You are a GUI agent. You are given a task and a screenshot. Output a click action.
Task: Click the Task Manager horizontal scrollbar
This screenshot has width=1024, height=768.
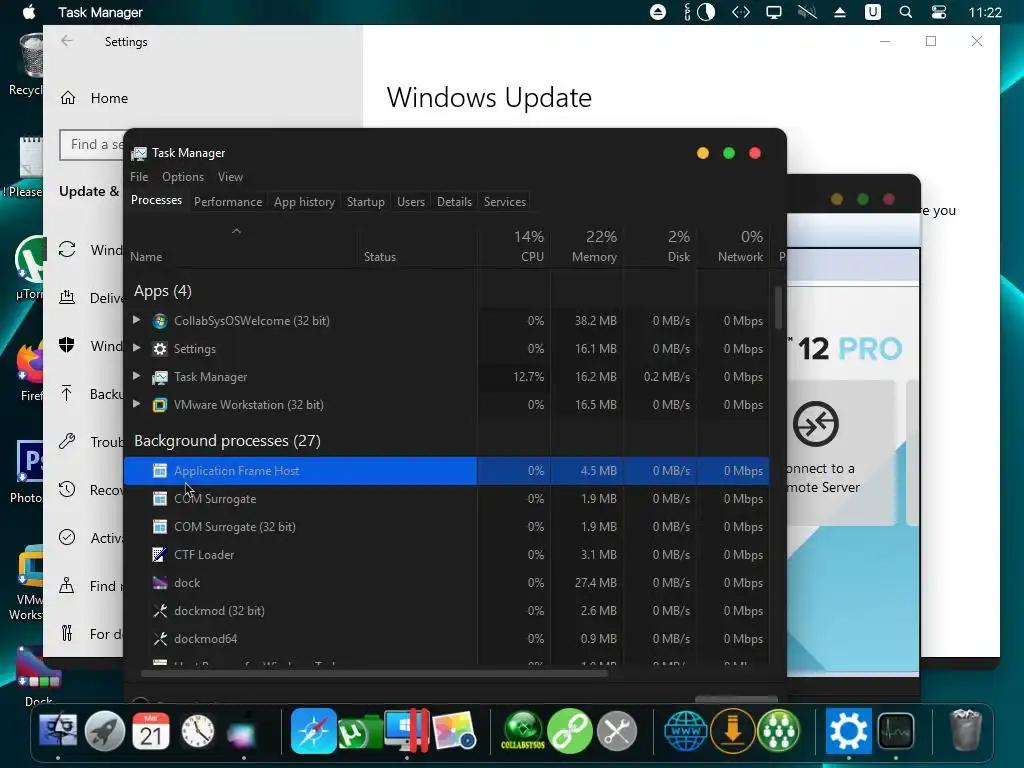click(374, 673)
